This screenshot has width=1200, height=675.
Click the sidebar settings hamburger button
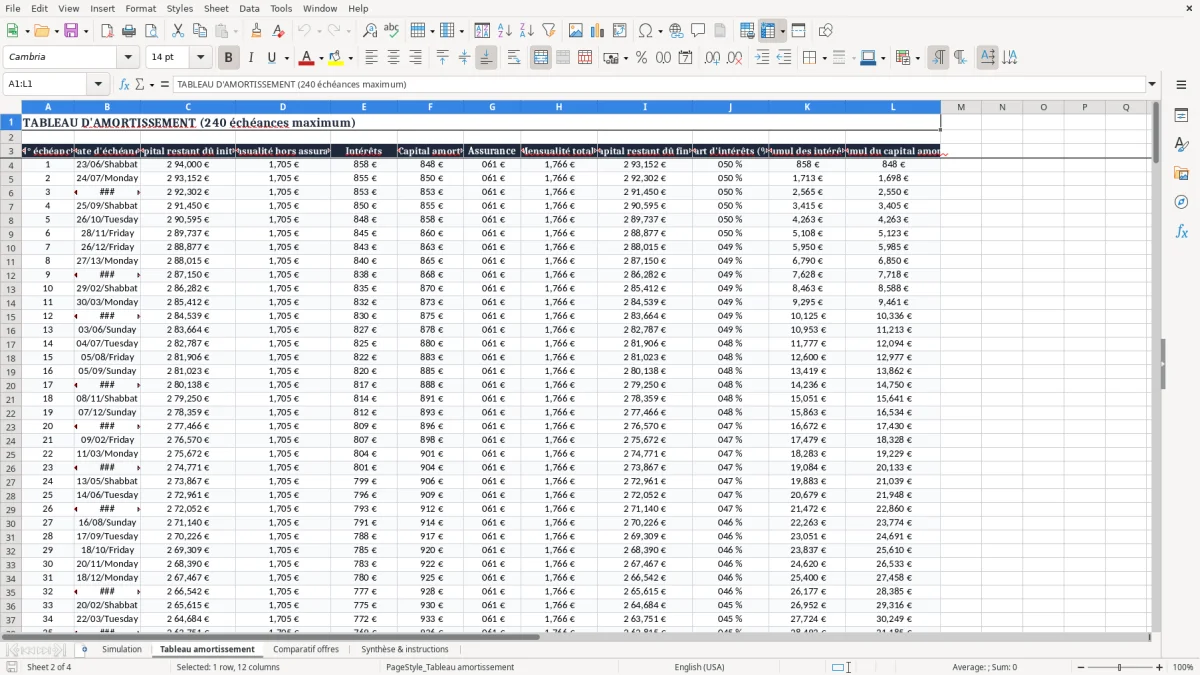[x=1181, y=84]
